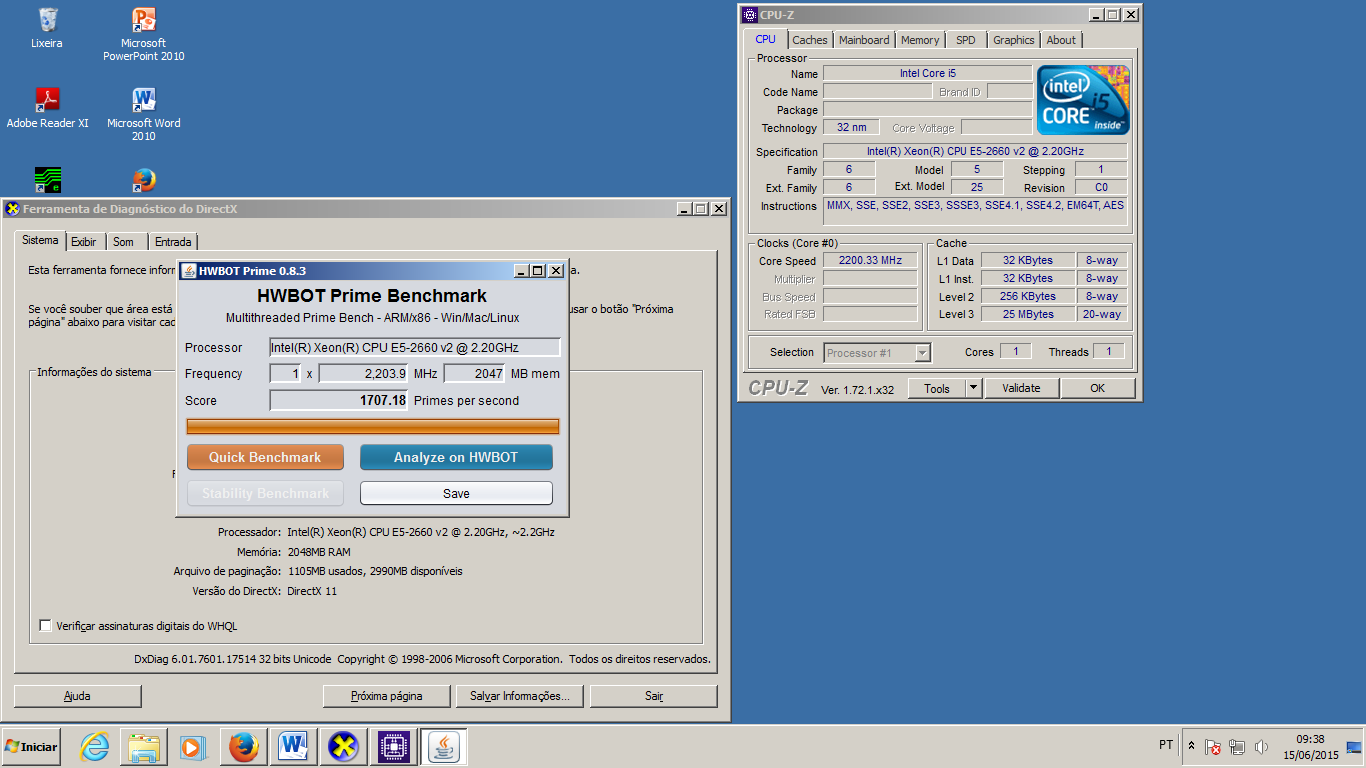
Task: Select the Entrada tab in DirectX tool
Action: (173, 242)
